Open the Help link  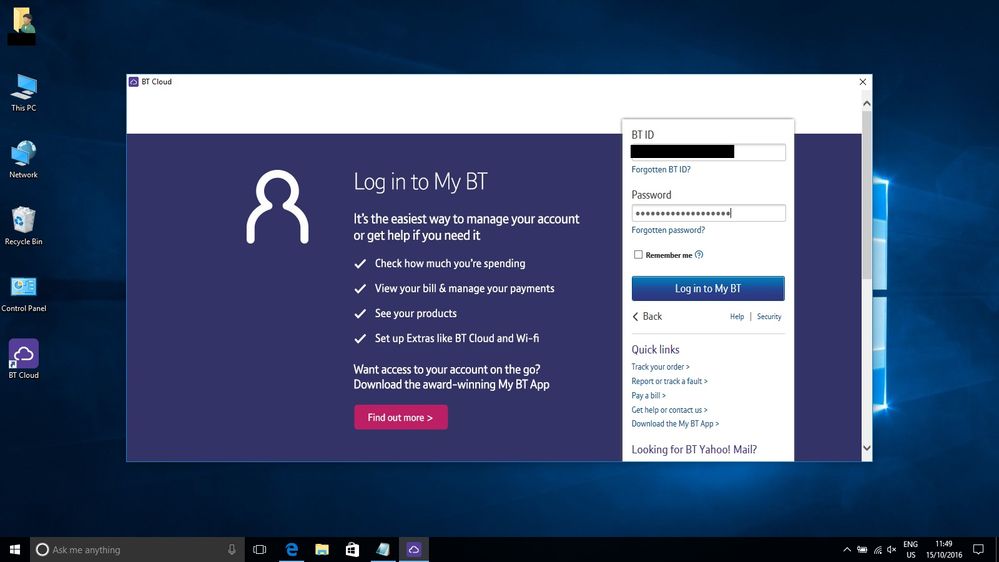click(x=737, y=317)
